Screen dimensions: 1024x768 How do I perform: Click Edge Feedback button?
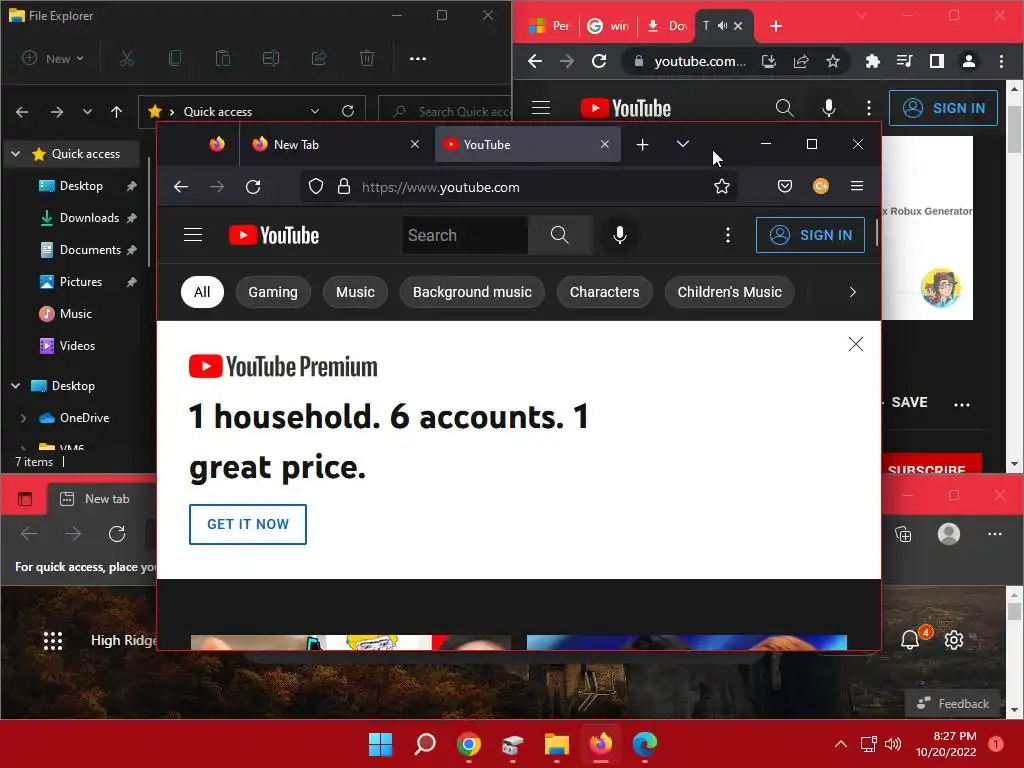click(x=952, y=703)
